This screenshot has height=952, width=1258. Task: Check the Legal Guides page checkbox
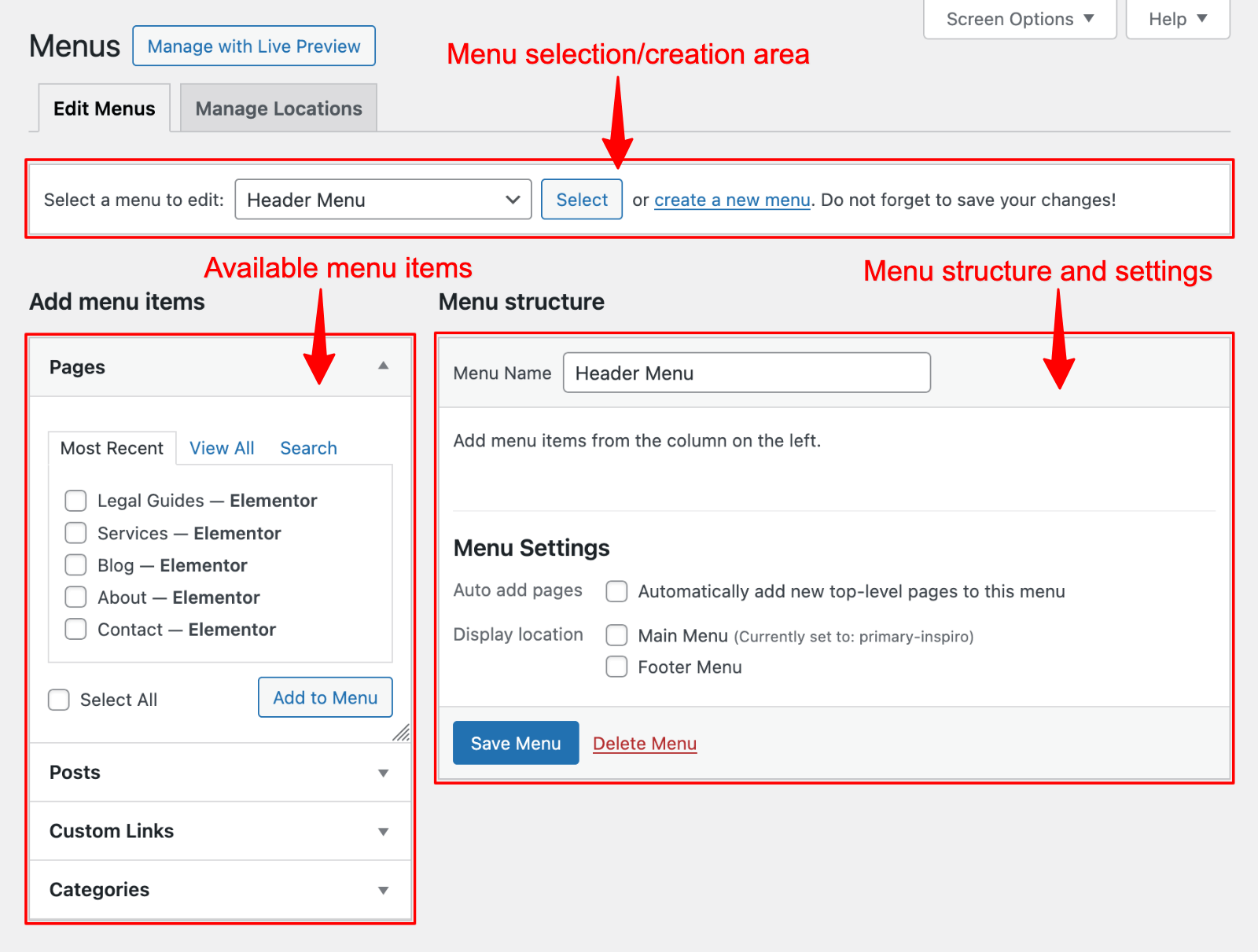tap(76, 501)
